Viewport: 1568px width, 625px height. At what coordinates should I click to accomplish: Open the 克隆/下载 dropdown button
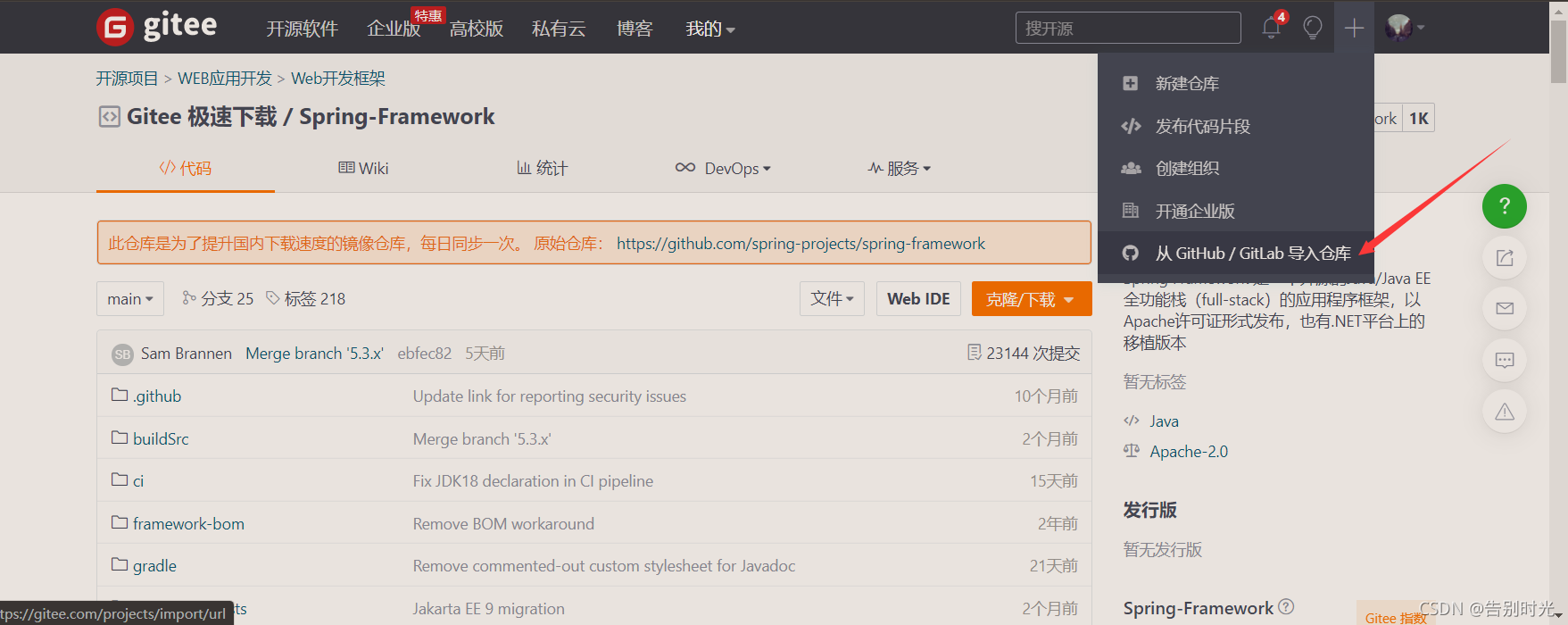[x=1031, y=299]
